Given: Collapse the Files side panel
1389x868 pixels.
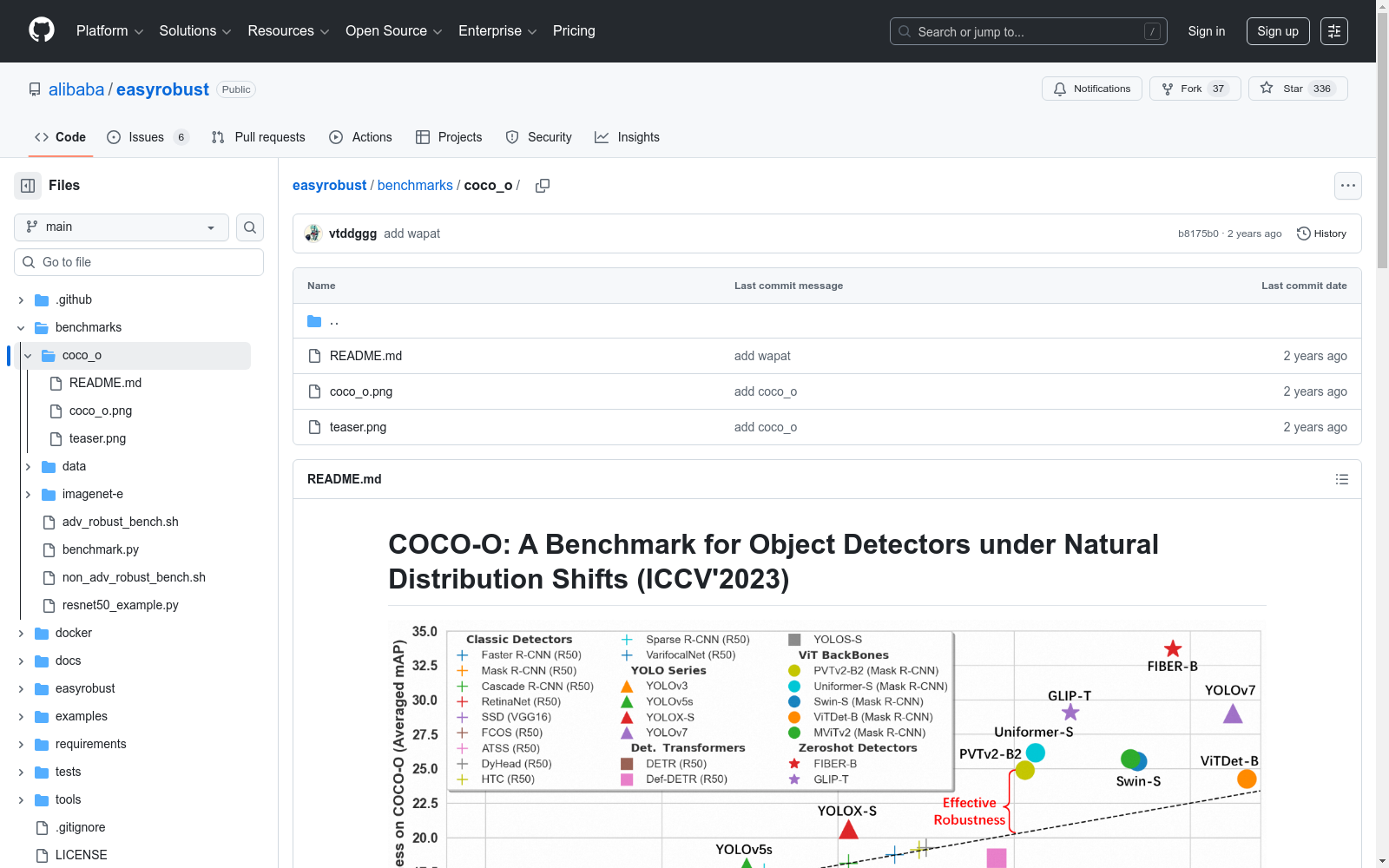Looking at the screenshot, I should (x=28, y=186).
